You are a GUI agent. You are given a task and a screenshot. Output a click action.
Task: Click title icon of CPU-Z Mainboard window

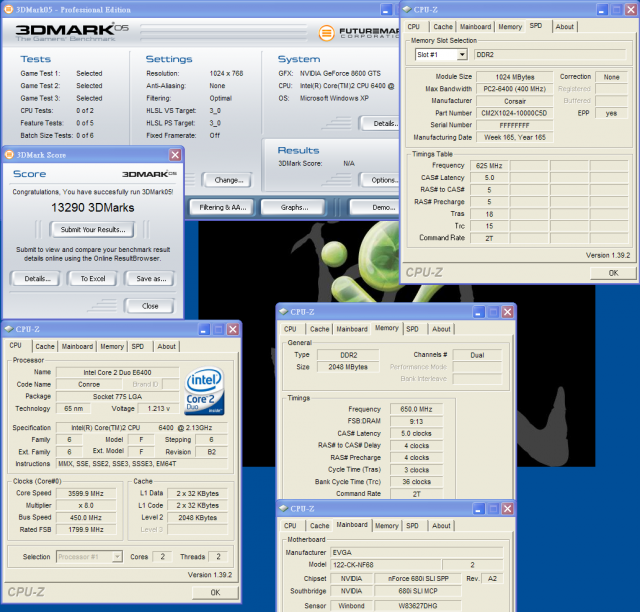click(284, 508)
